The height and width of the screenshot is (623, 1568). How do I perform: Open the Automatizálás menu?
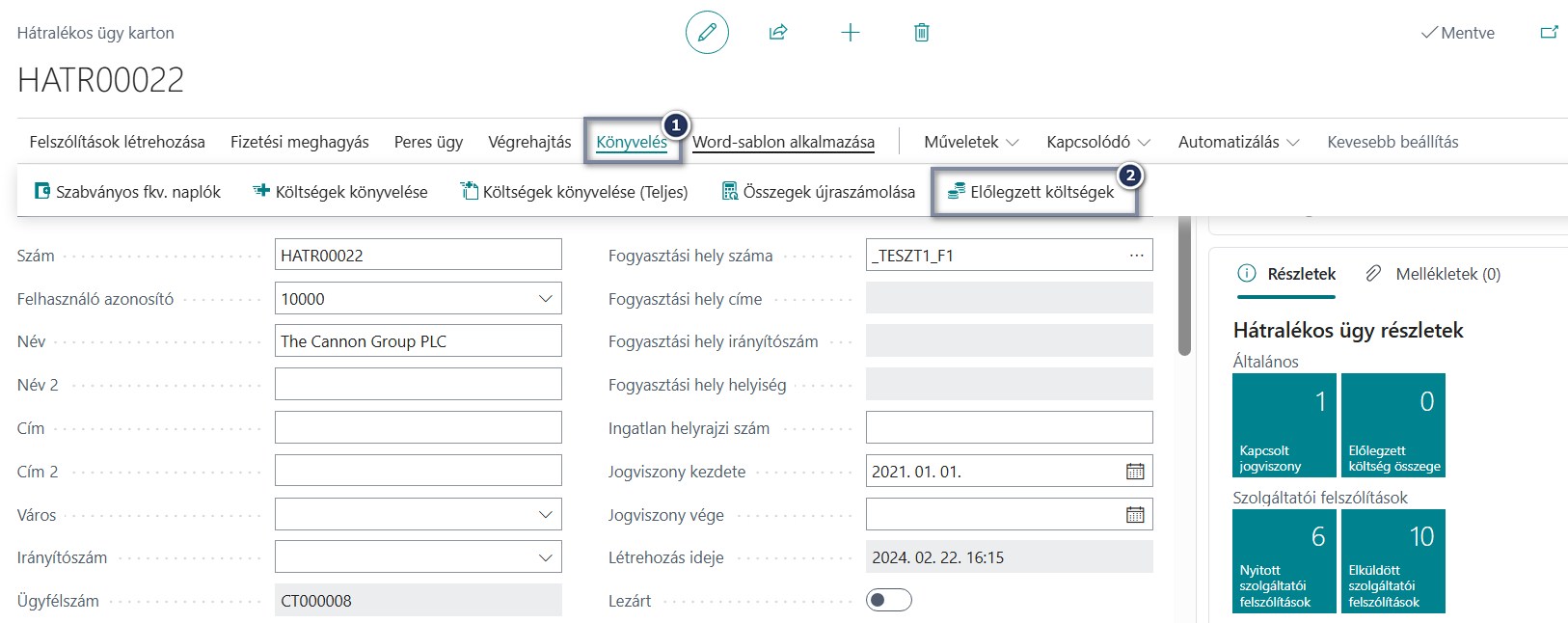click(x=1239, y=142)
